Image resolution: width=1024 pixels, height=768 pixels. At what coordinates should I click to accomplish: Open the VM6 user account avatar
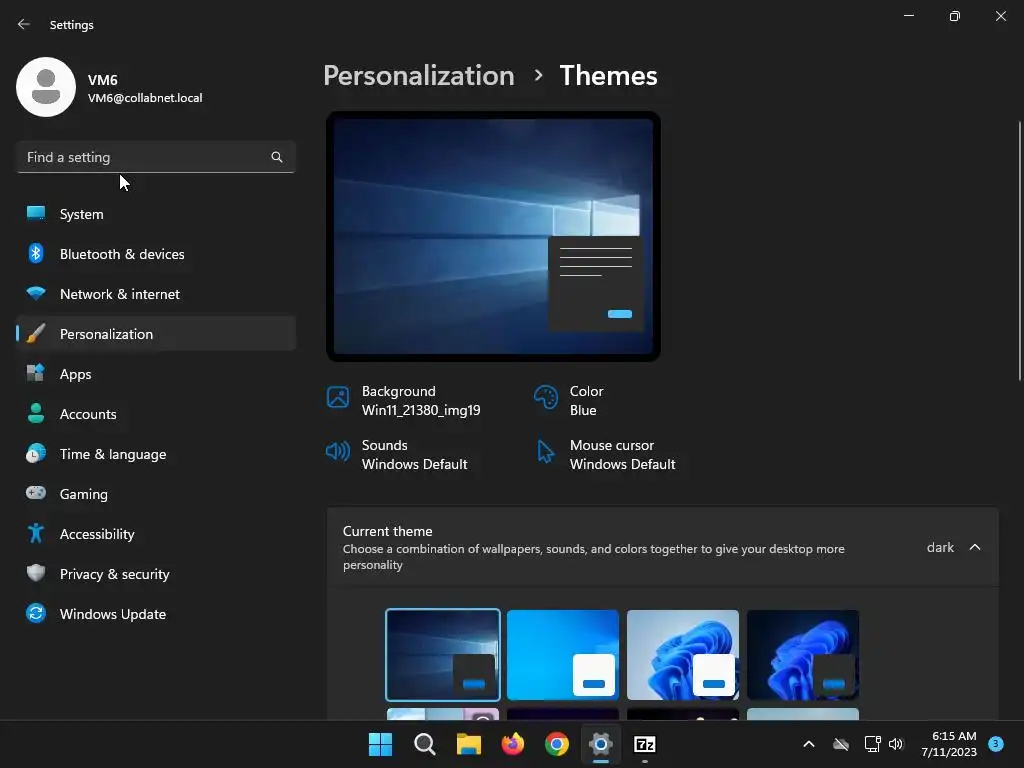(x=46, y=87)
